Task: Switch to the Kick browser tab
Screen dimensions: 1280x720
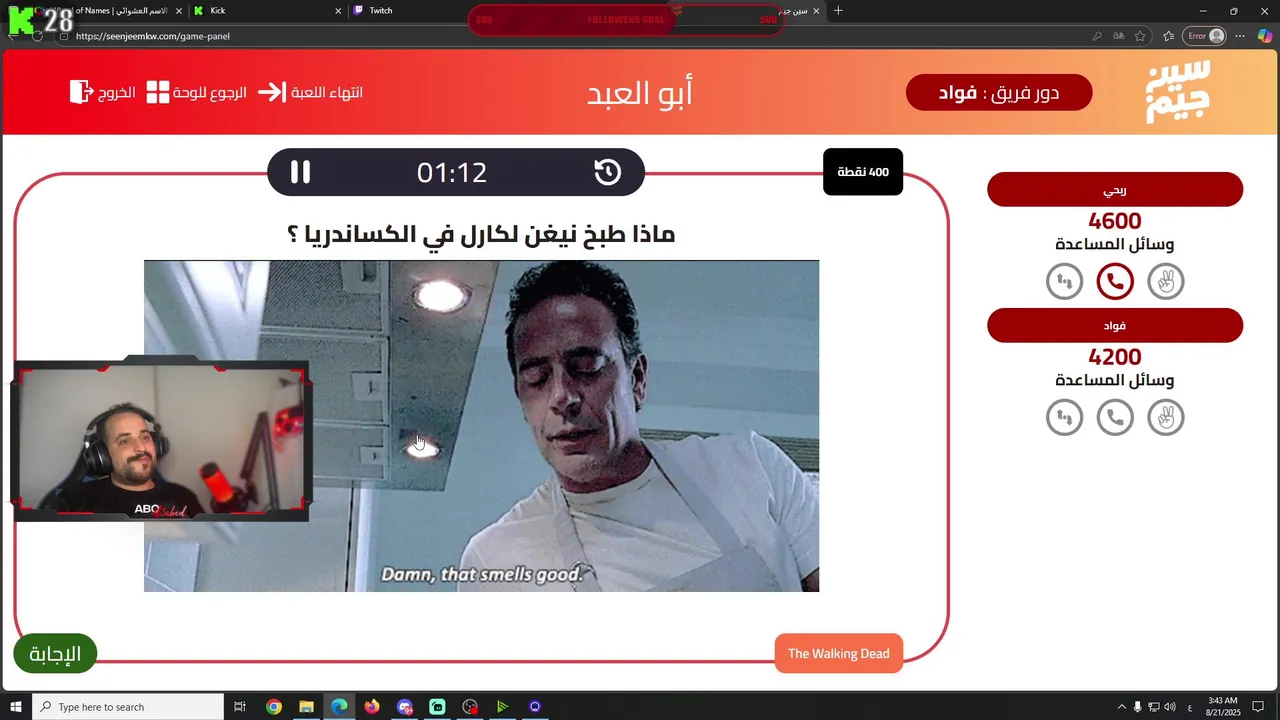Action: coord(266,11)
